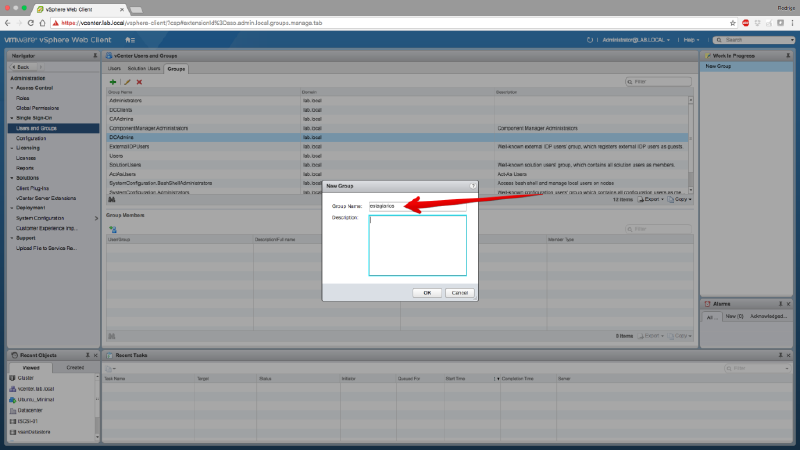Click the add group member icon
The image size is (800, 450).
pyautogui.click(x=113, y=229)
